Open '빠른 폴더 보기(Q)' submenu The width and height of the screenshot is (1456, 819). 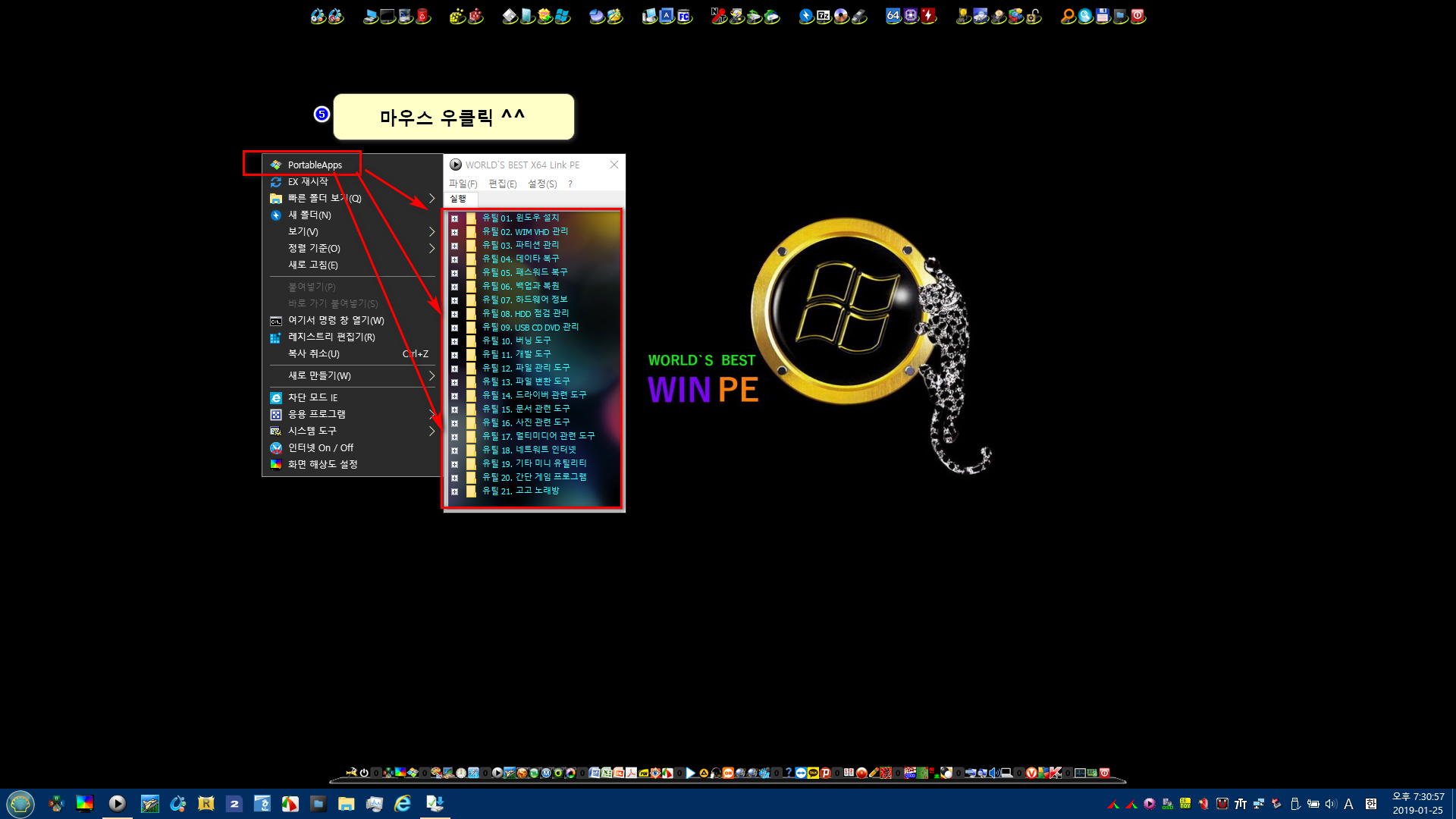(352, 198)
